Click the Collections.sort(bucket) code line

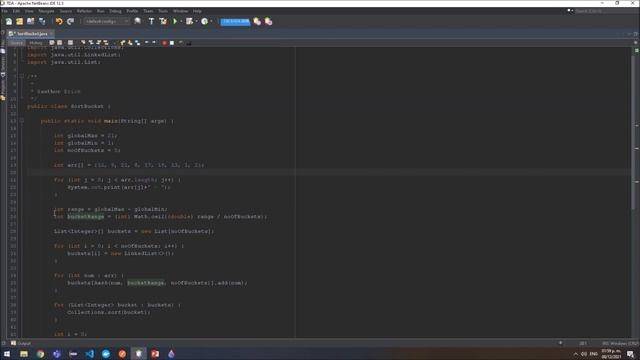(109, 312)
